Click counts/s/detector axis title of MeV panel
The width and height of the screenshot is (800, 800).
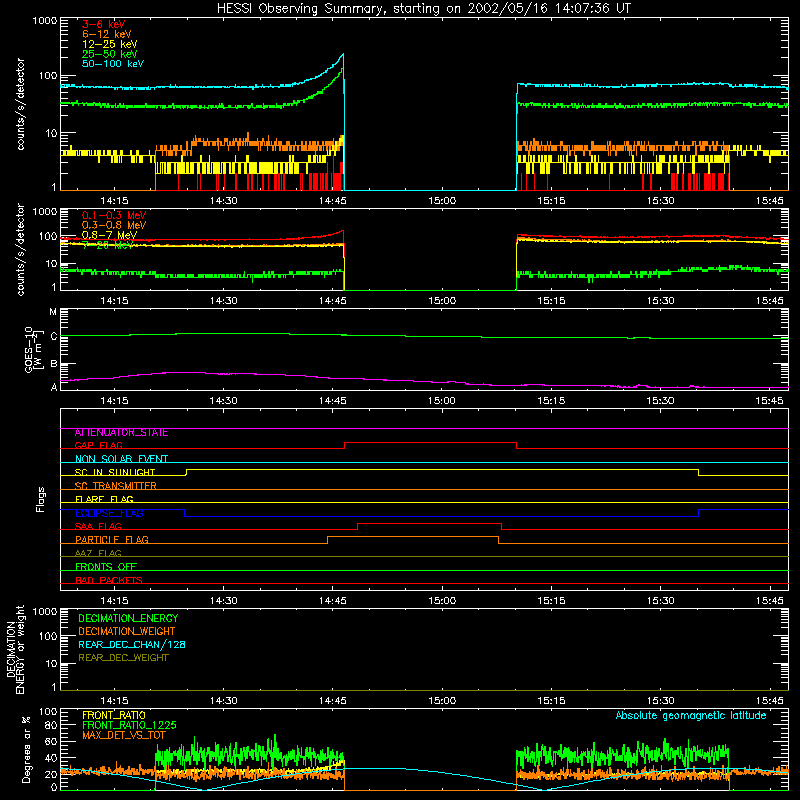point(21,249)
